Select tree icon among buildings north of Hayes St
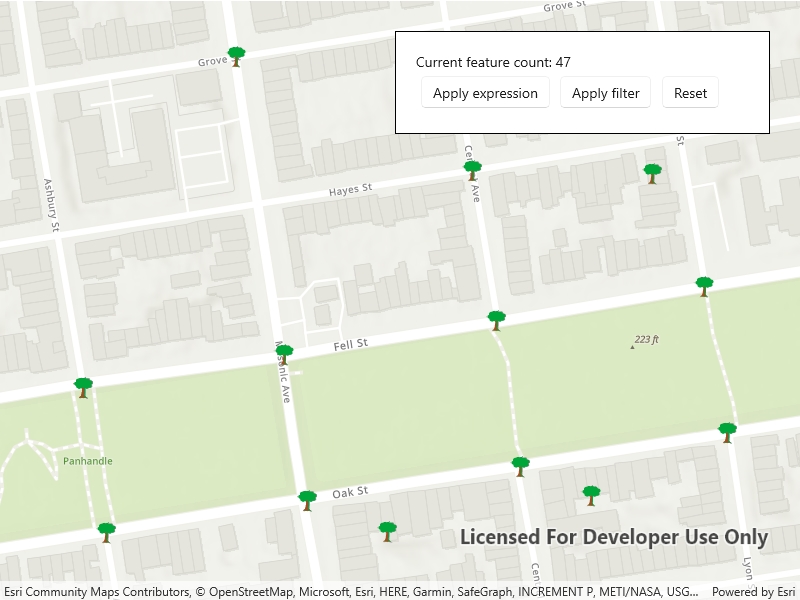The height and width of the screenshot is (600, 800). 653,173
